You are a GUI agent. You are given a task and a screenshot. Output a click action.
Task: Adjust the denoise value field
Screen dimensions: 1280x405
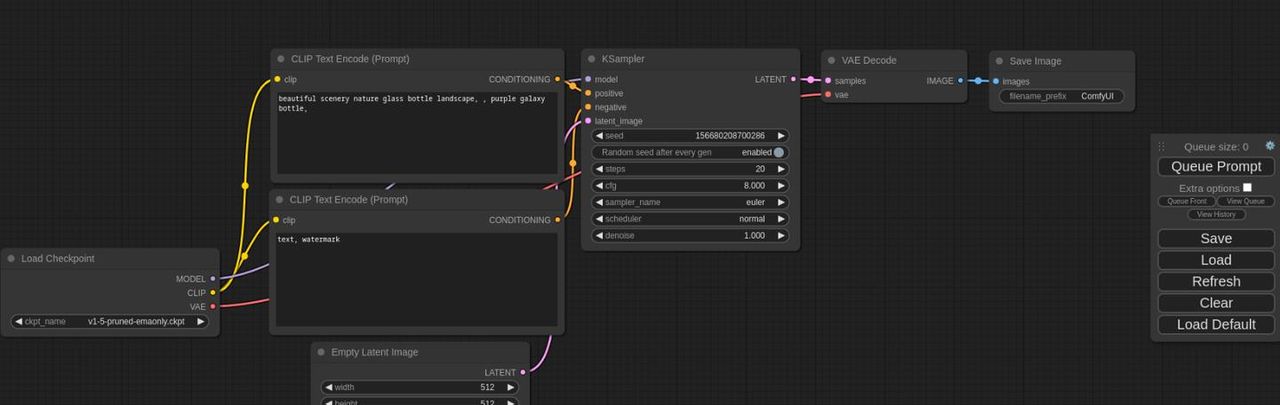(690, 236)
